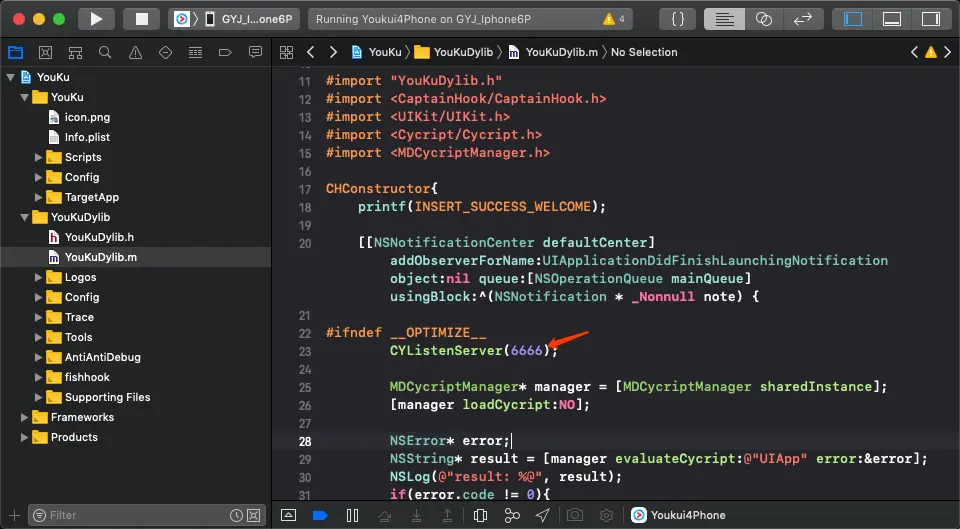Open the Issue navigator
The width and height of the screenshot is (960, 529).
[135, 53]
